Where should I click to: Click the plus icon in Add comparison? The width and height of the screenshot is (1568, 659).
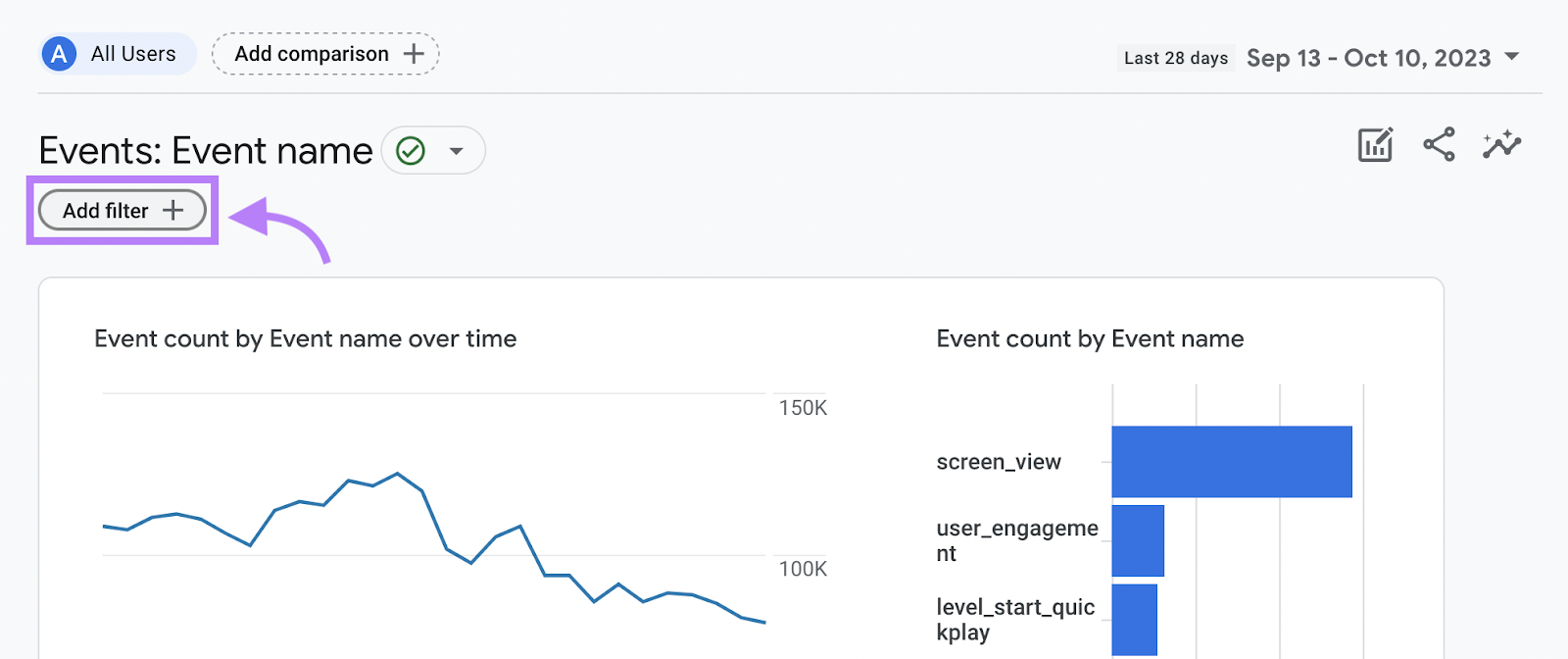414,54
